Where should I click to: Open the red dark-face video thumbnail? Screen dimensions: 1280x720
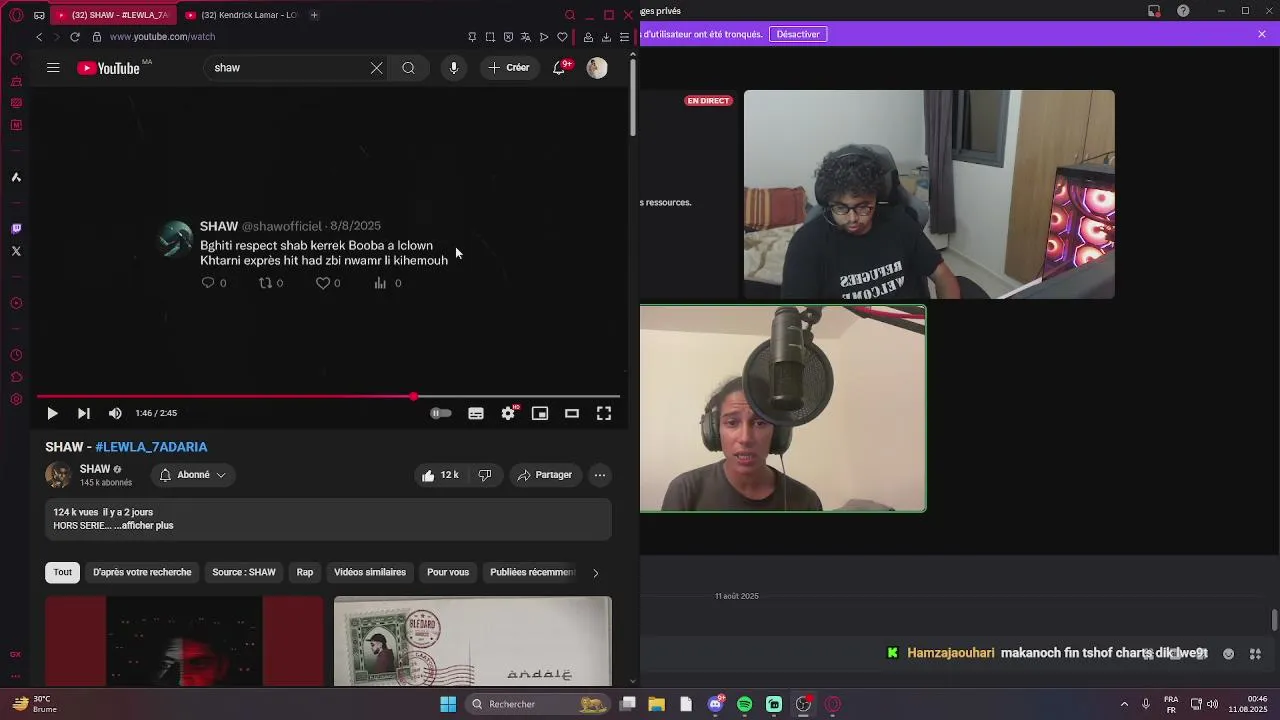tap(184, 641)
